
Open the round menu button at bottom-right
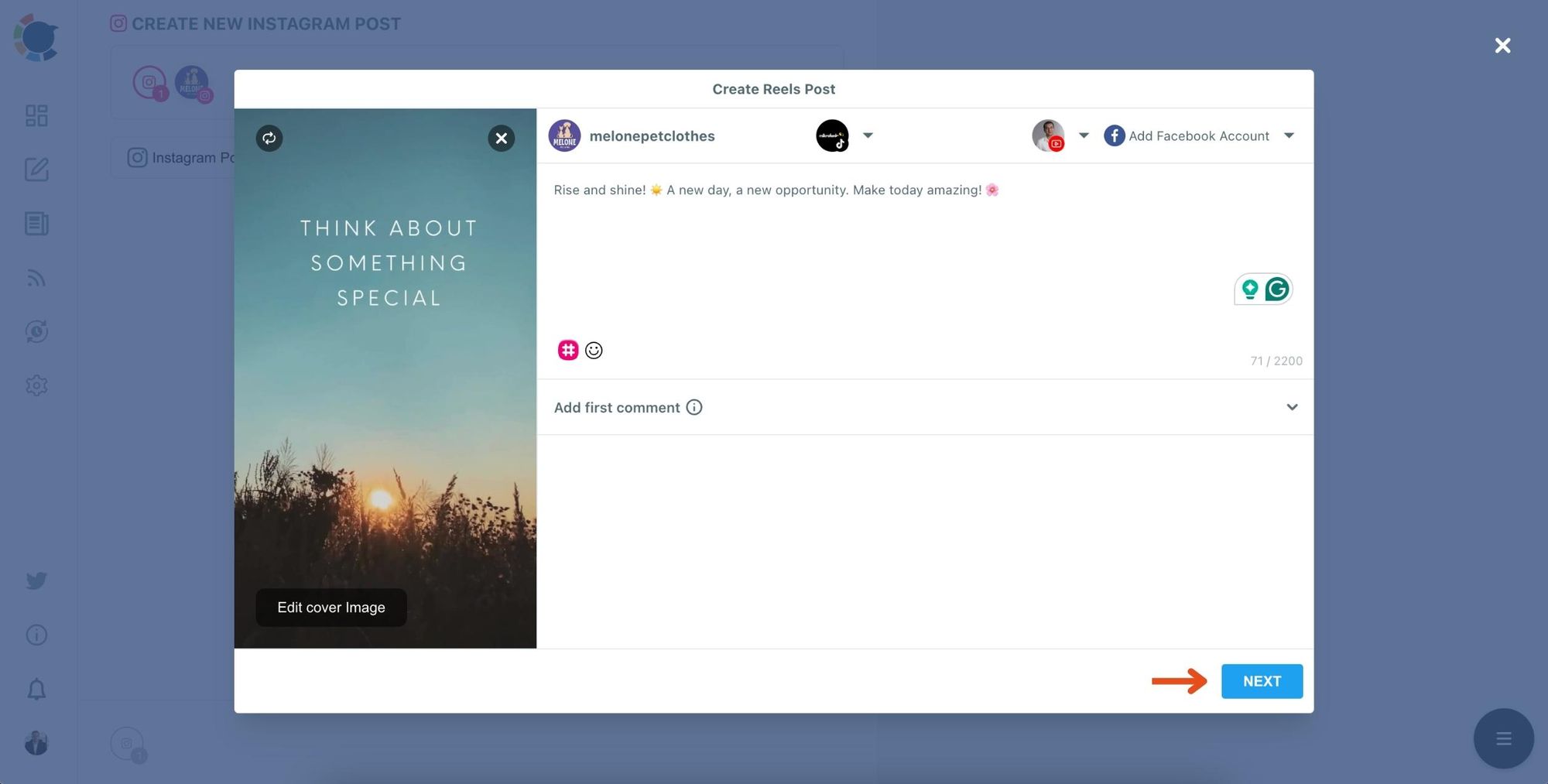tap(1503, 738)
